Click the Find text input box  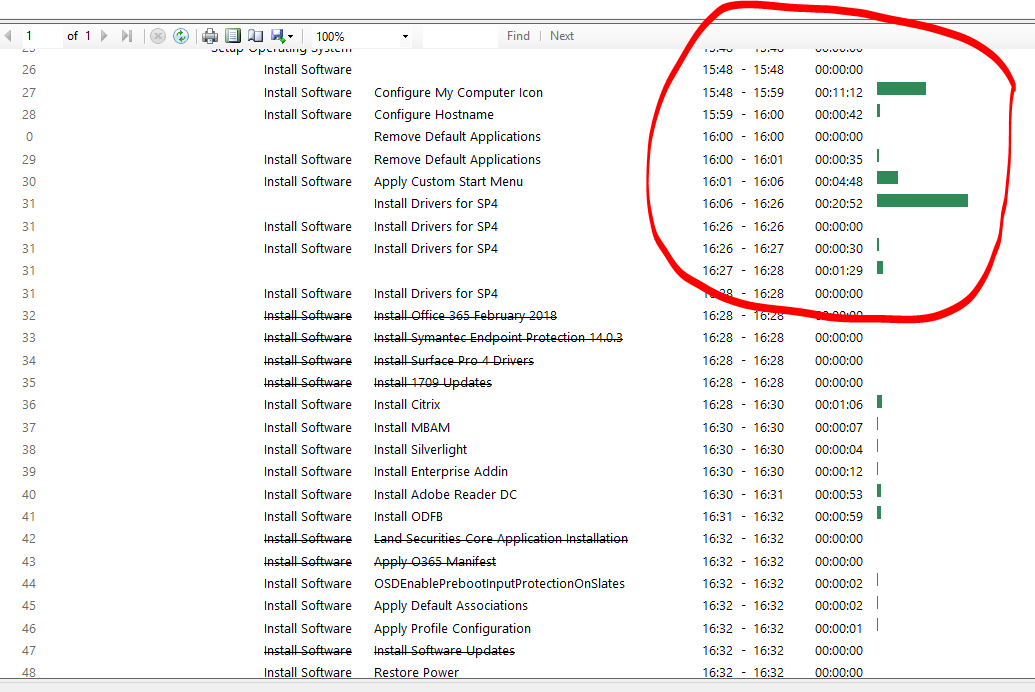pos(460,36)
